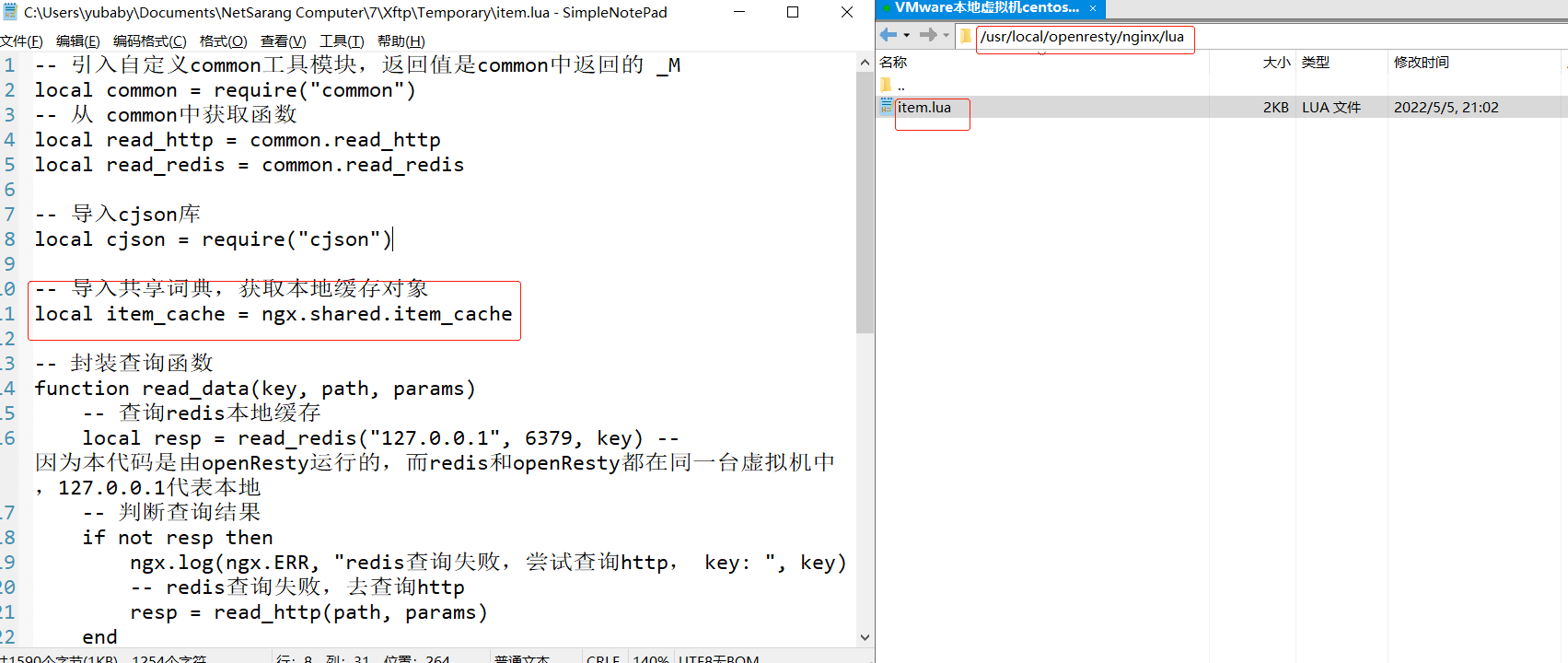Click the 'local read_redis = common.read_redis' line

point(250,165)
